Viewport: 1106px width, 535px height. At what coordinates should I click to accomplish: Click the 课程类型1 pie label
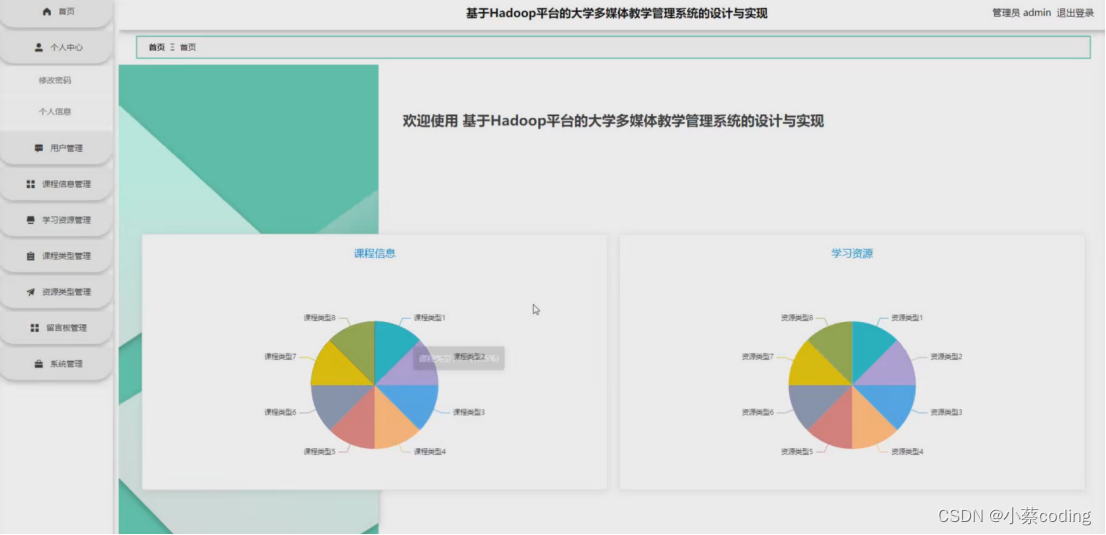click(430, 318)
